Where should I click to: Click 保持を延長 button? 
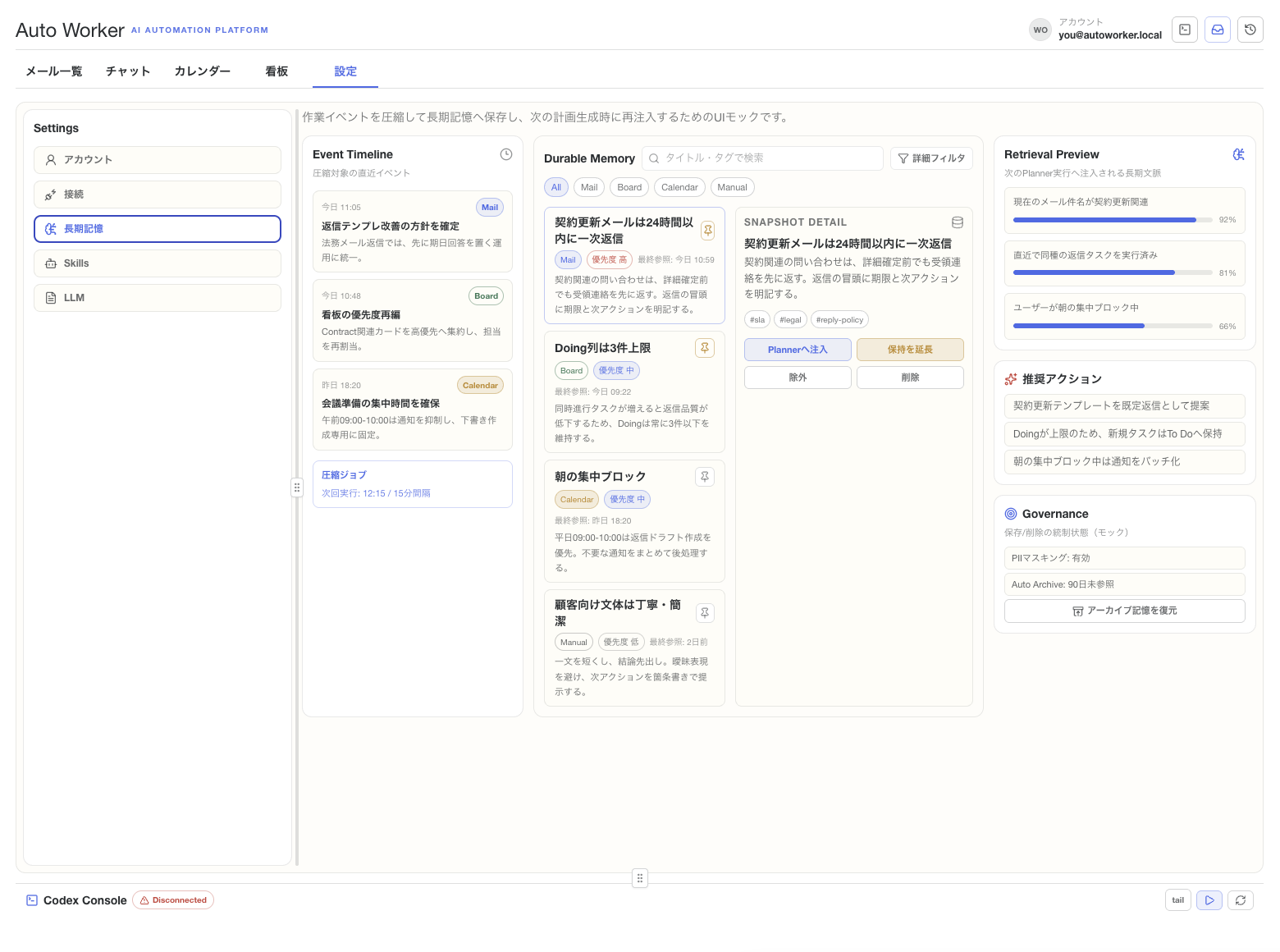(910, 350)
